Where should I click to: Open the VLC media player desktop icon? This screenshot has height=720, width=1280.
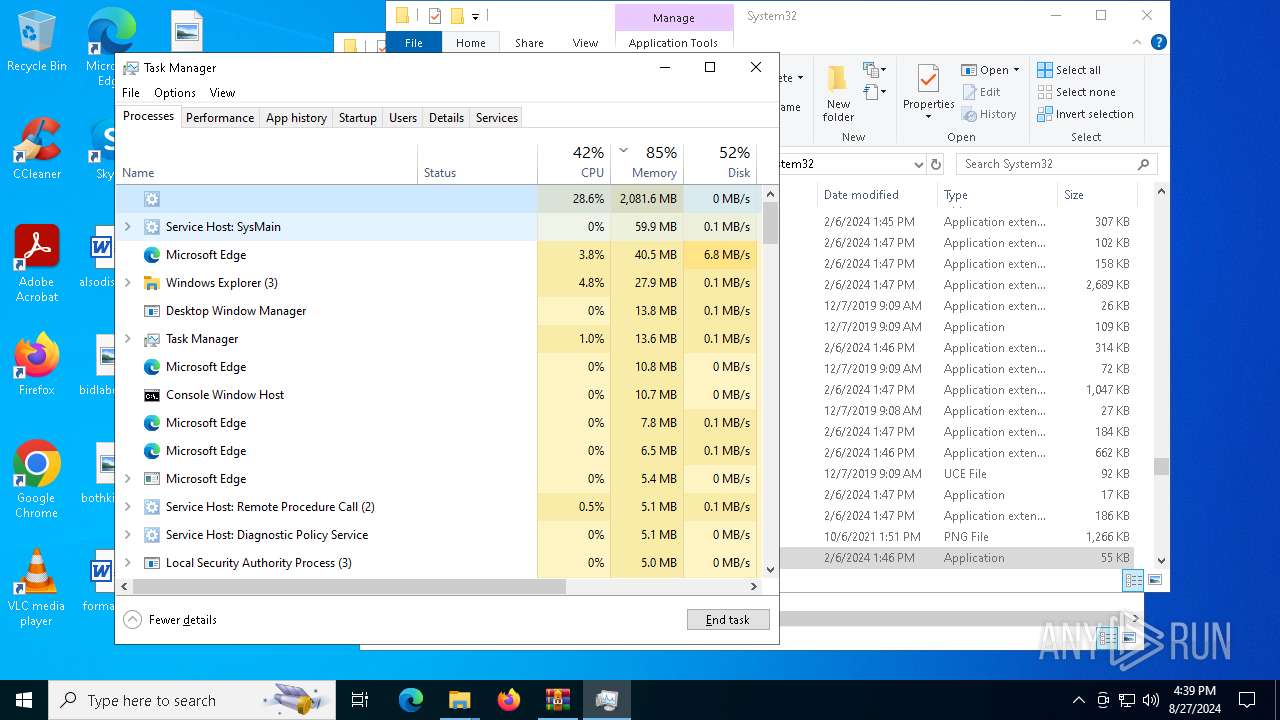[x=36, y=588]
